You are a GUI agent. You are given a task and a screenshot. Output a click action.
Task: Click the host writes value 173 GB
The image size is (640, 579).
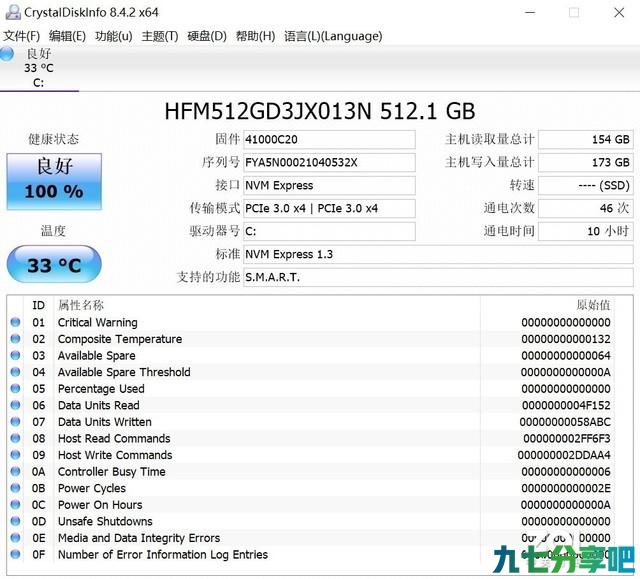click(586, 162)
